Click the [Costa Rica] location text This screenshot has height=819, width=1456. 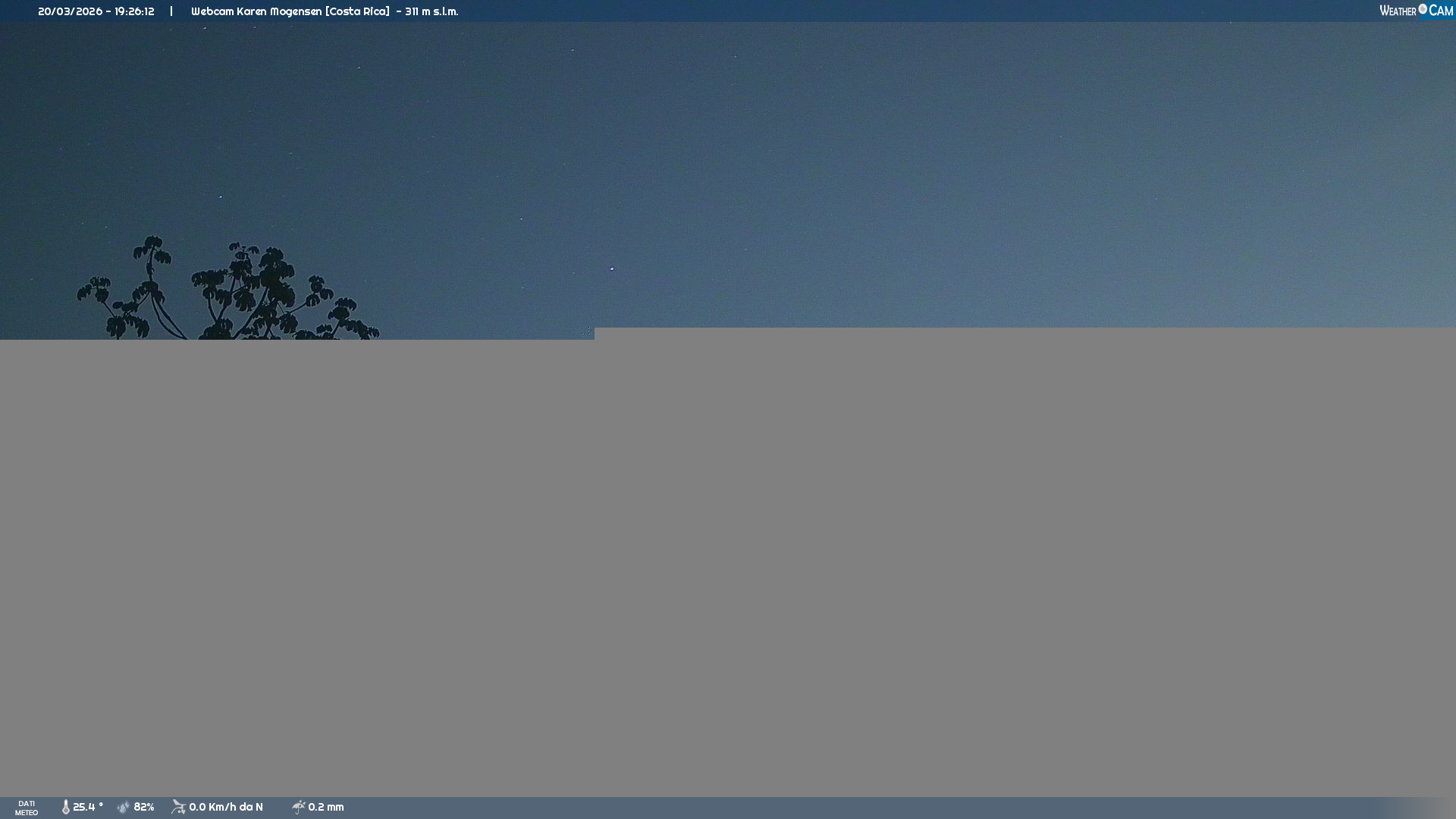(x=357, y=11)
